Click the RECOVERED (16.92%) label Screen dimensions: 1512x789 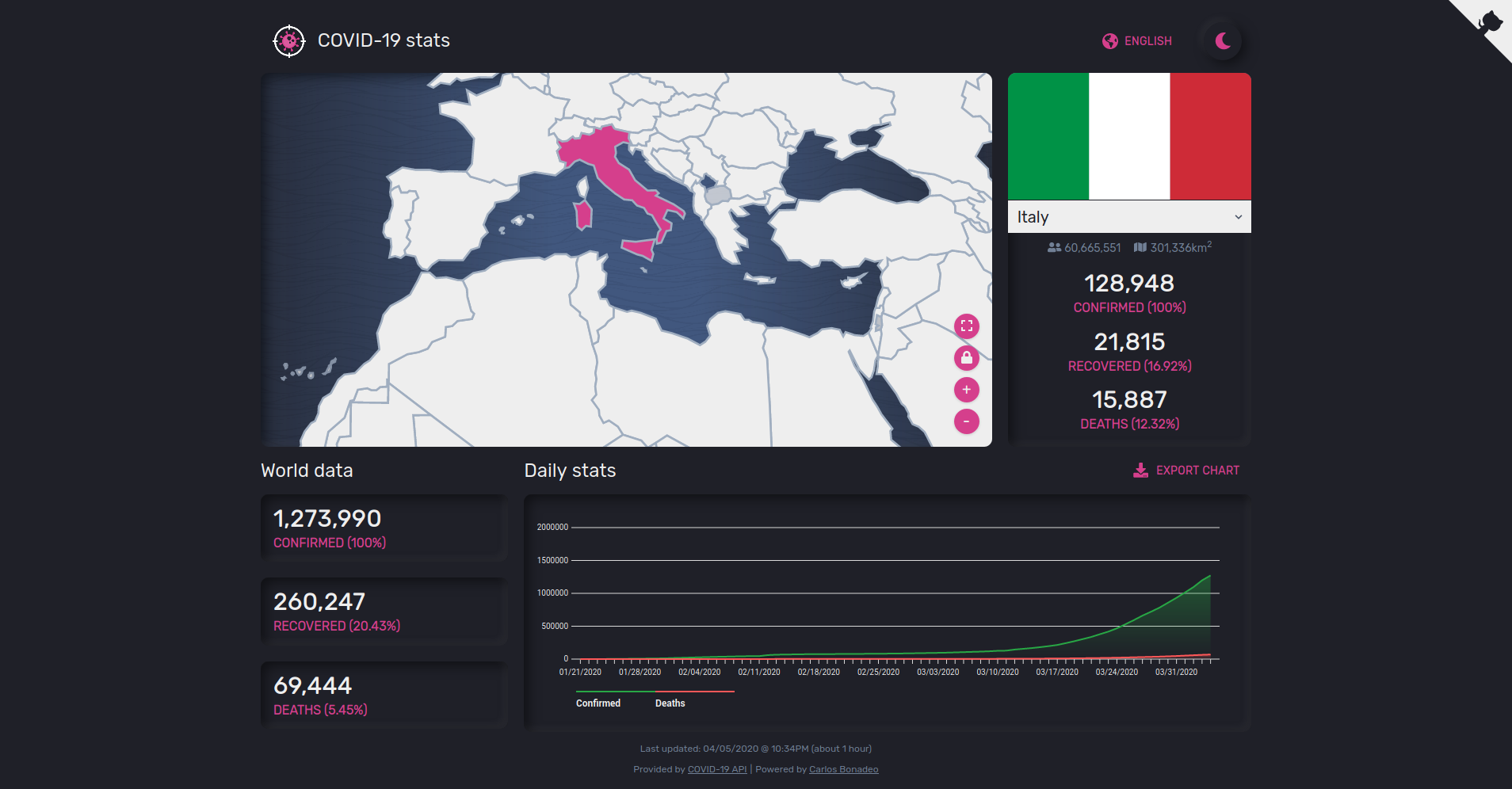1129,366
